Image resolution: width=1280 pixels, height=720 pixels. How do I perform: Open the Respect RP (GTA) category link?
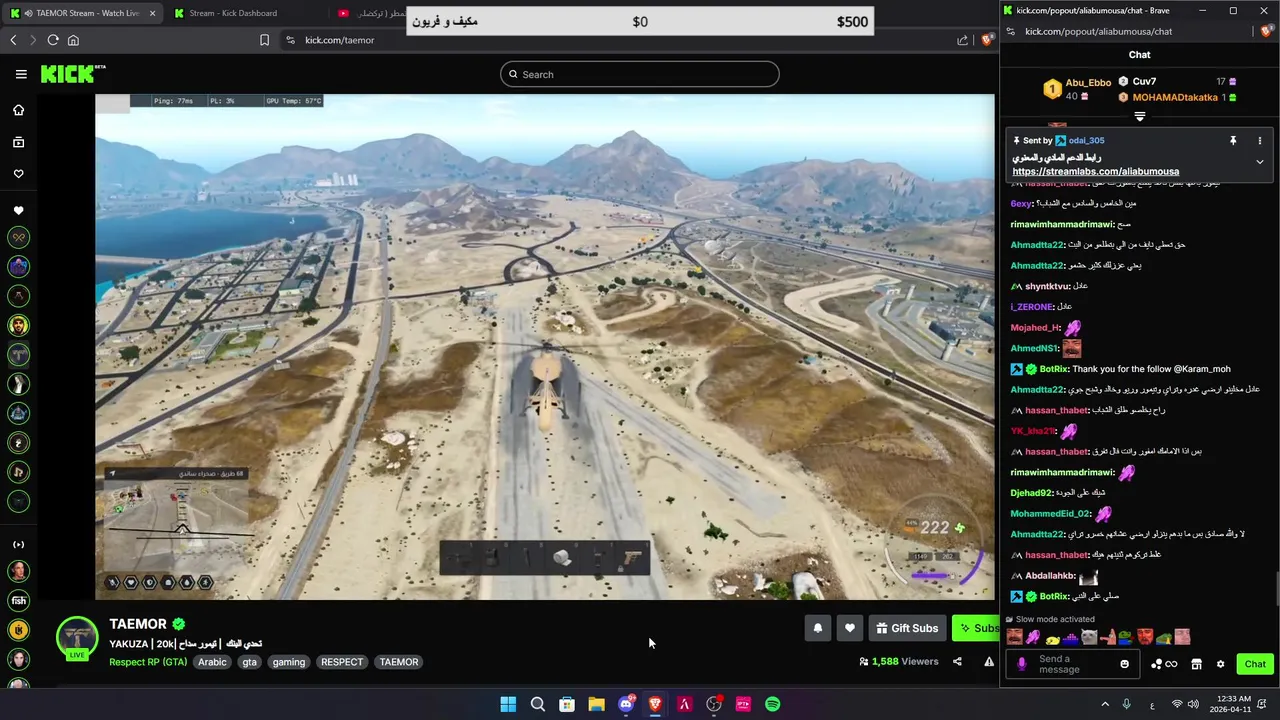(148, 662)
